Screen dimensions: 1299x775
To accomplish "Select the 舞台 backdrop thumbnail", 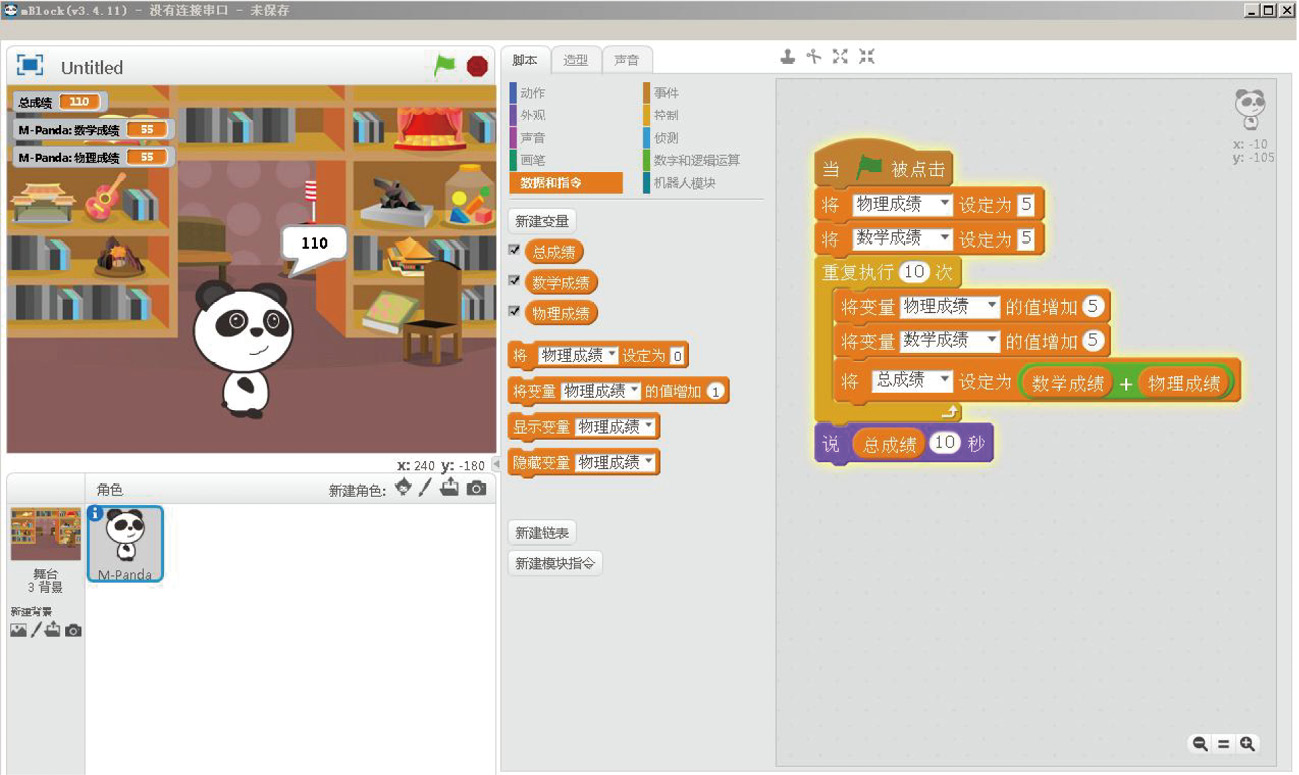I will click(45, 535).
